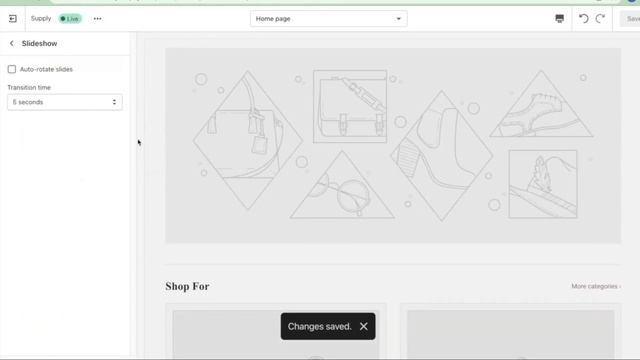Click the Transition time label

29,87
